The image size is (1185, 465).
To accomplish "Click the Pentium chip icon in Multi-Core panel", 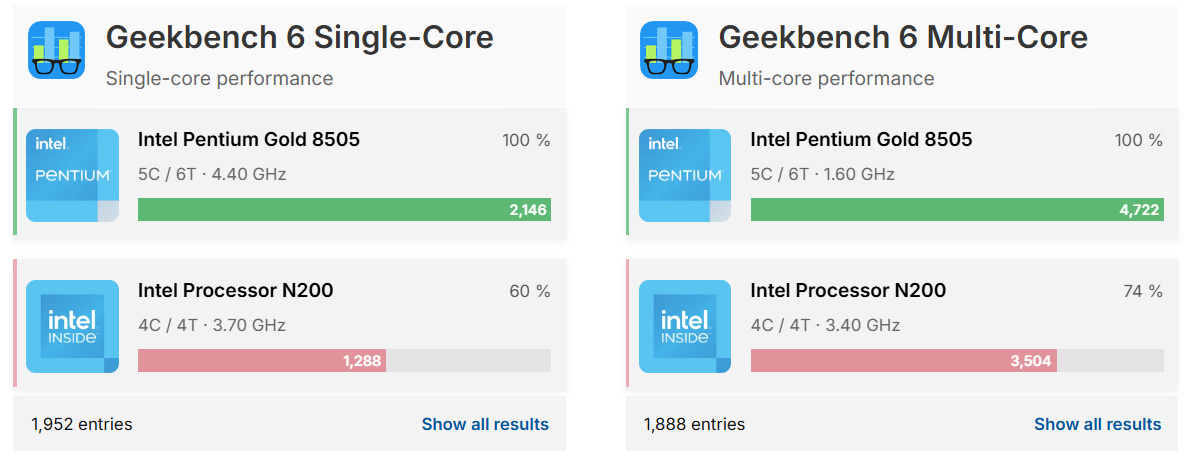I will (685, 175).
